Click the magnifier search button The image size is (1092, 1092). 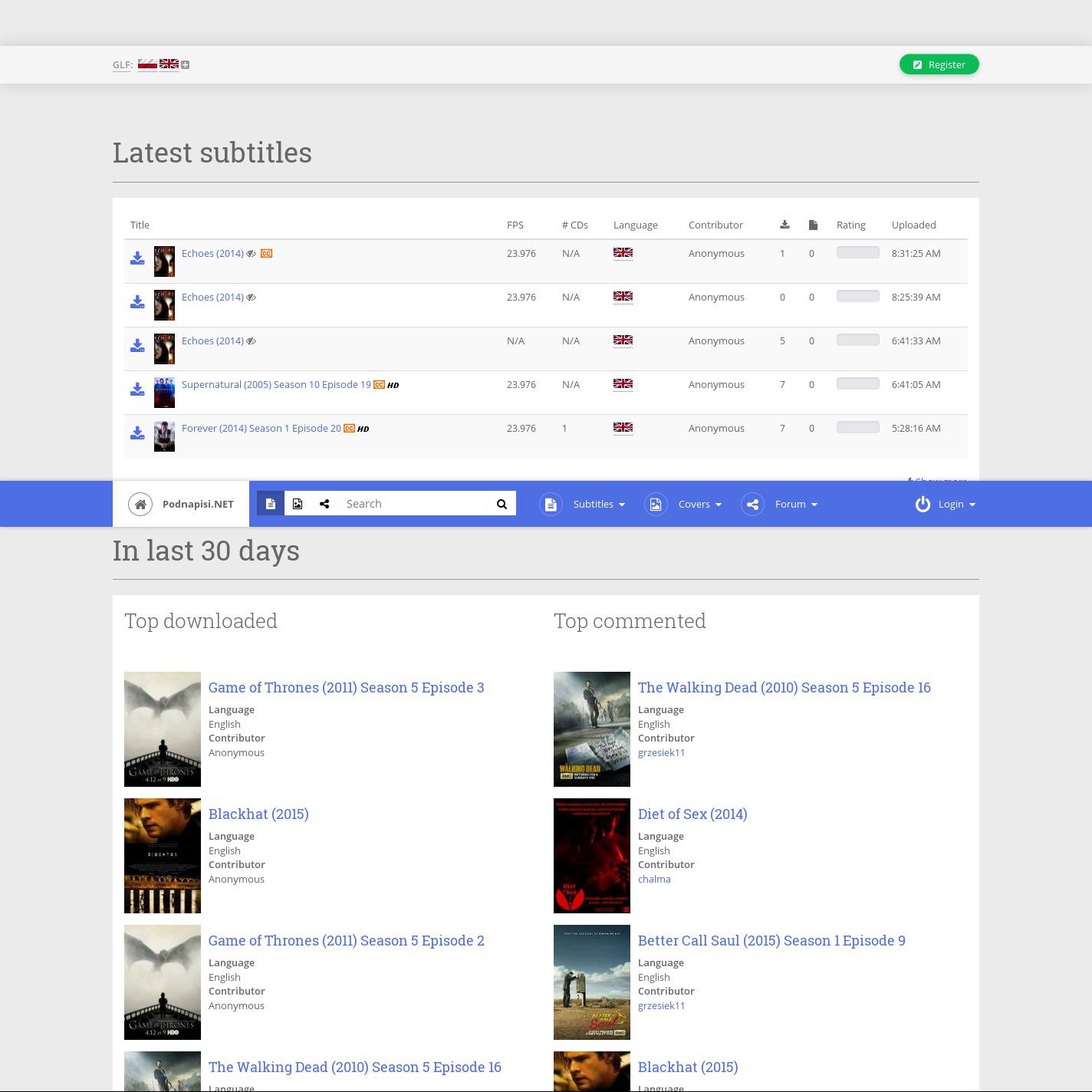(502, 504)
